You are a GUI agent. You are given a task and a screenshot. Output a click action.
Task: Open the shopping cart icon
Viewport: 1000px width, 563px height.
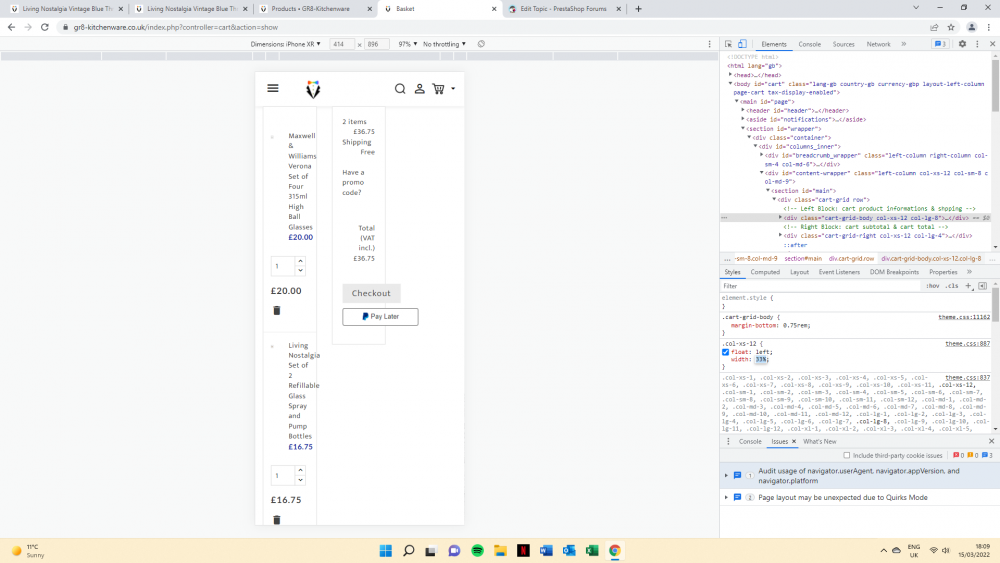pyautogui.click(x=438, y=89)
